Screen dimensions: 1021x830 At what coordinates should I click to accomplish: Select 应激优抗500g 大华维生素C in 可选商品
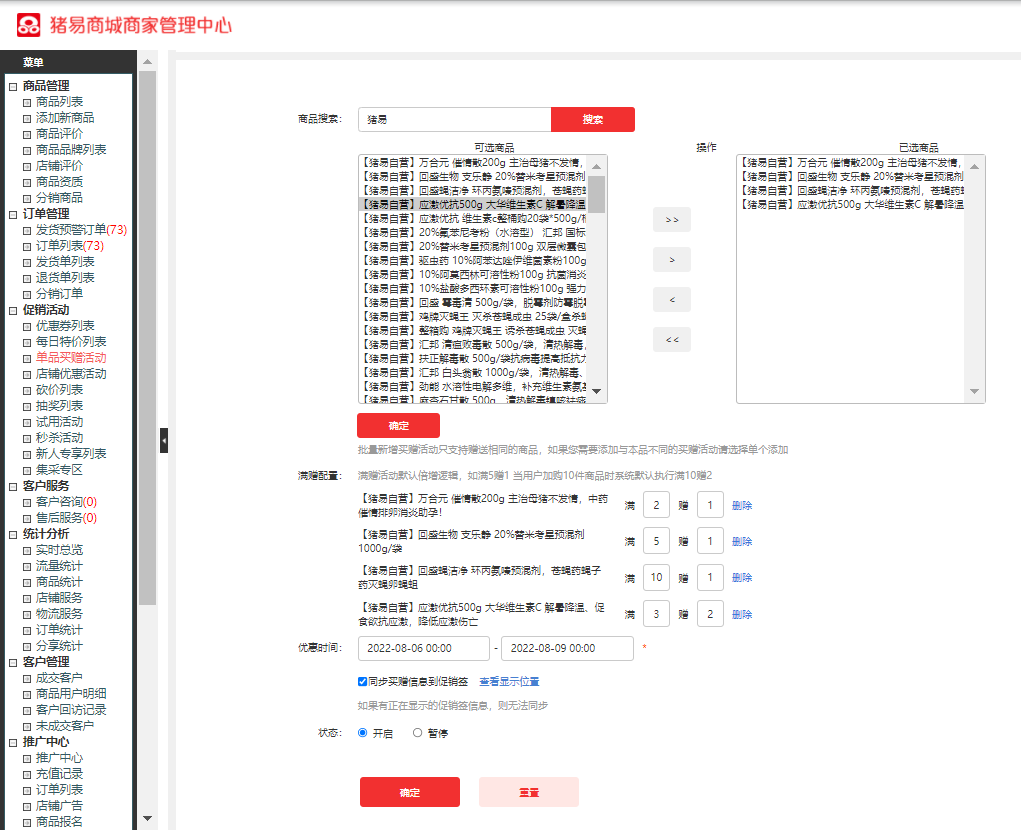tap(473, 204)
